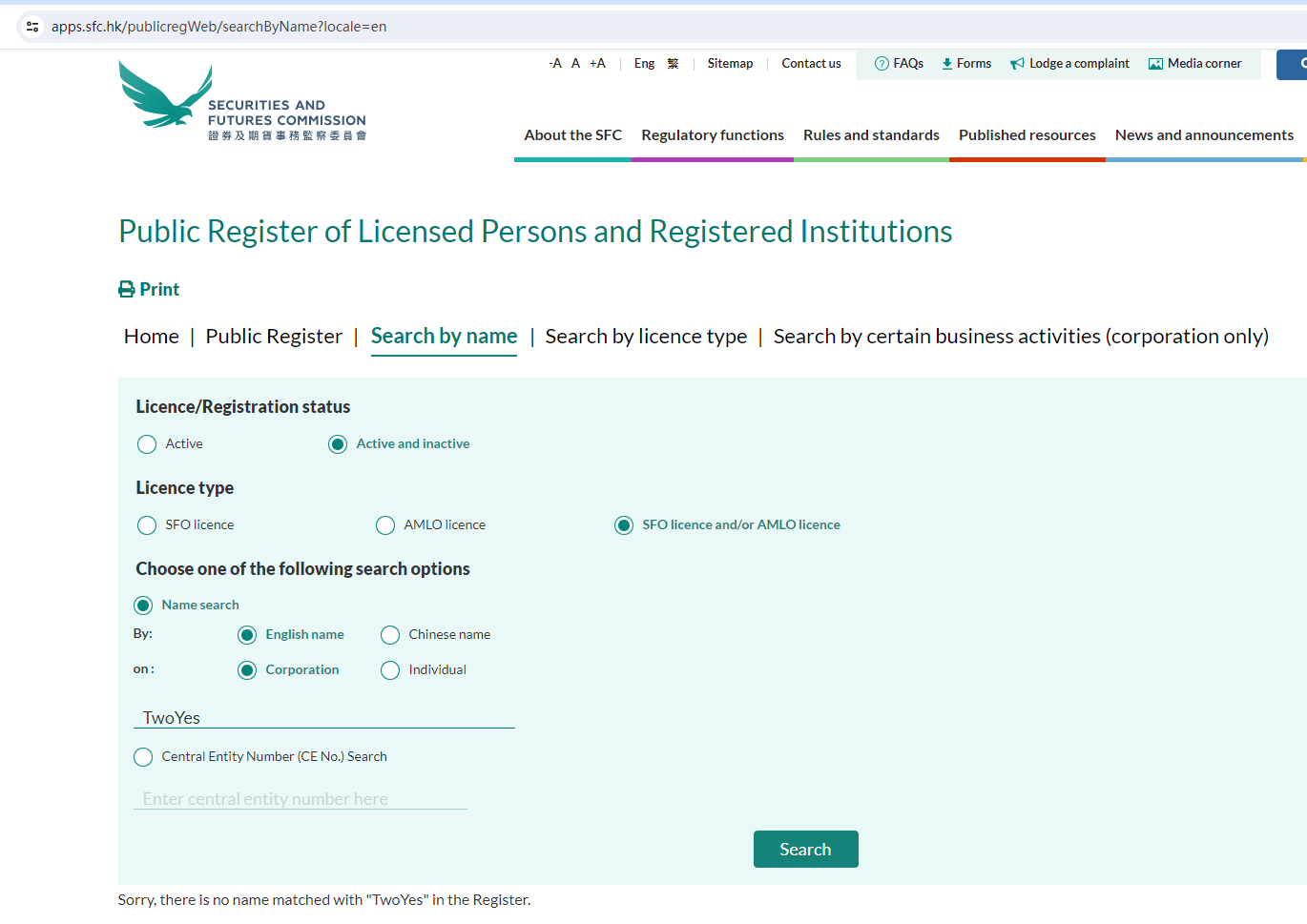Viewport: 1307px width, 924px height.
Task: Reset font size with A
Action: click(x=575, y=64)
